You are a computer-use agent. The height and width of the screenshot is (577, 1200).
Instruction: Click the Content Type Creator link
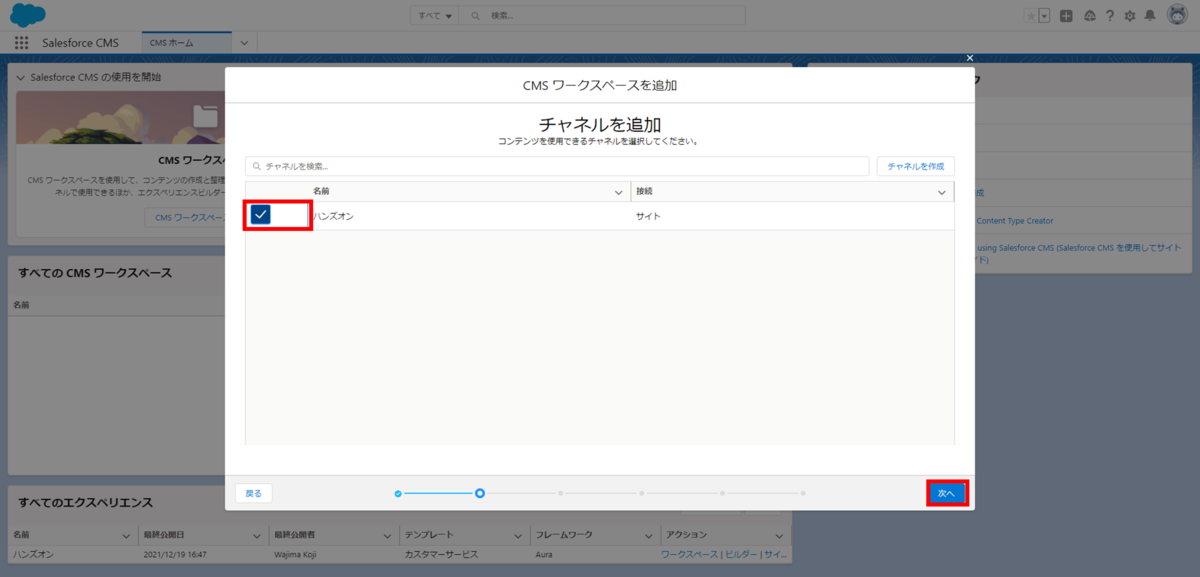[1014, 220]
